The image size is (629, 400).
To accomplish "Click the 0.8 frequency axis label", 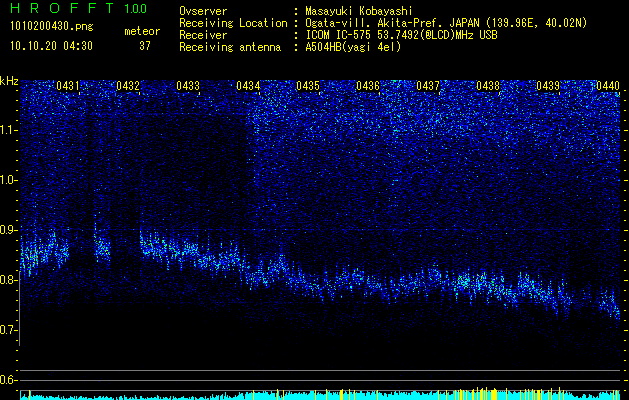I will (7, 280).
